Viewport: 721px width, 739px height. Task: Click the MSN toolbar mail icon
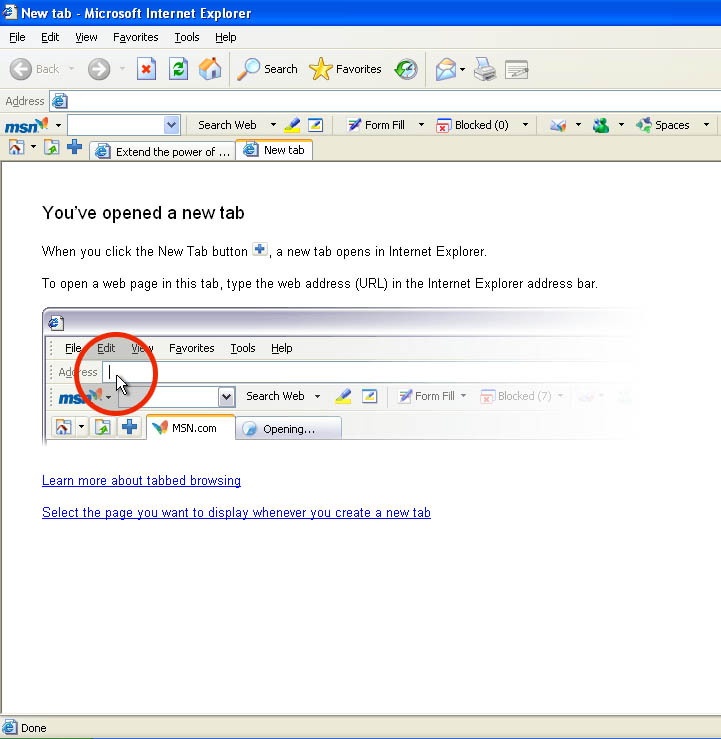[558, 125]
